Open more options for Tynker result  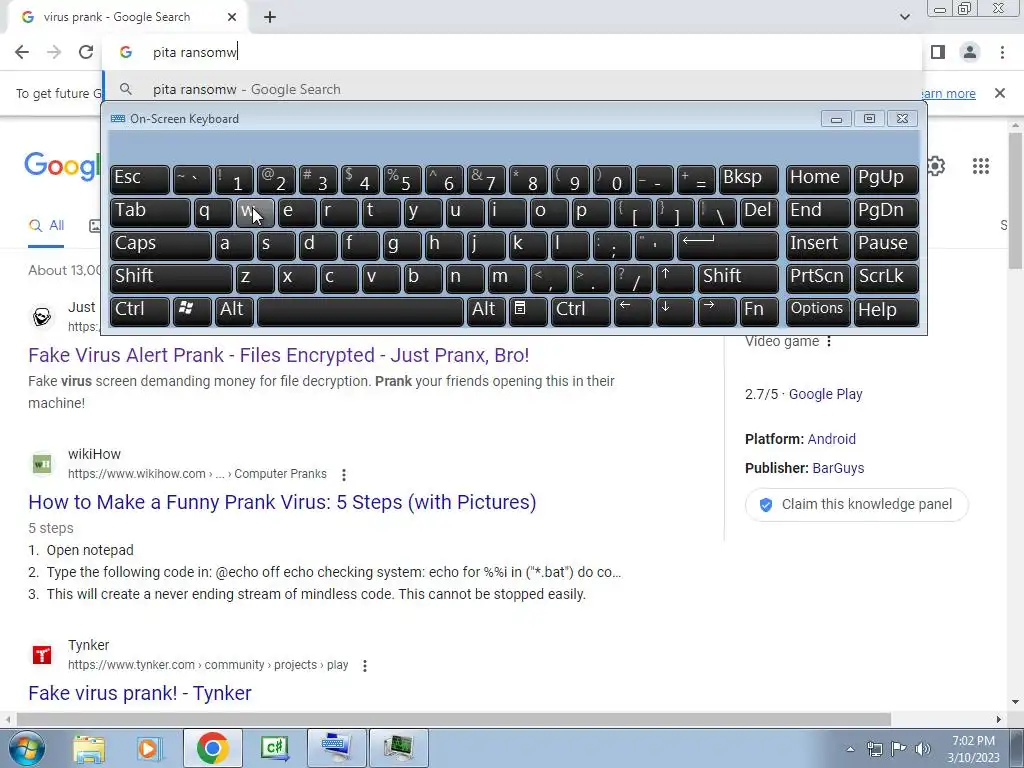click(364, 665)
